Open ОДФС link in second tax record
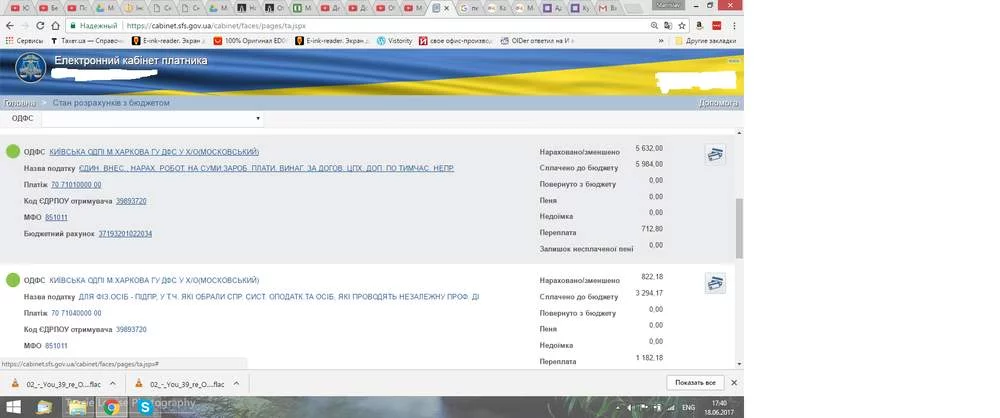The image size is (1000, 418). [x=154, y=280]
